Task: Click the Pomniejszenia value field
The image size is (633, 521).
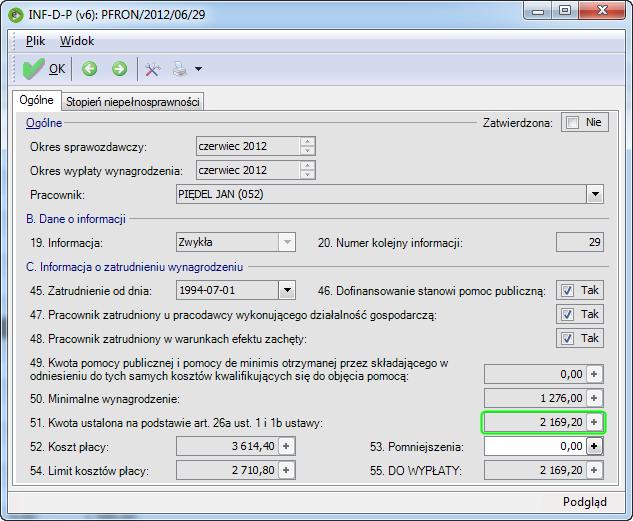Action: [535, 446]
